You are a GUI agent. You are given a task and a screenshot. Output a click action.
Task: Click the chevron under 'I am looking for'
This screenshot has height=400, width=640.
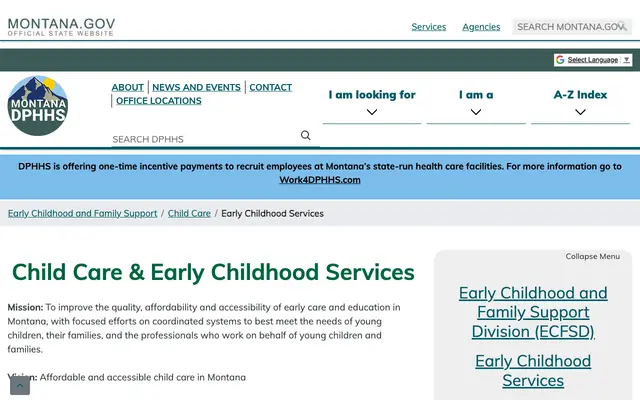372,112
